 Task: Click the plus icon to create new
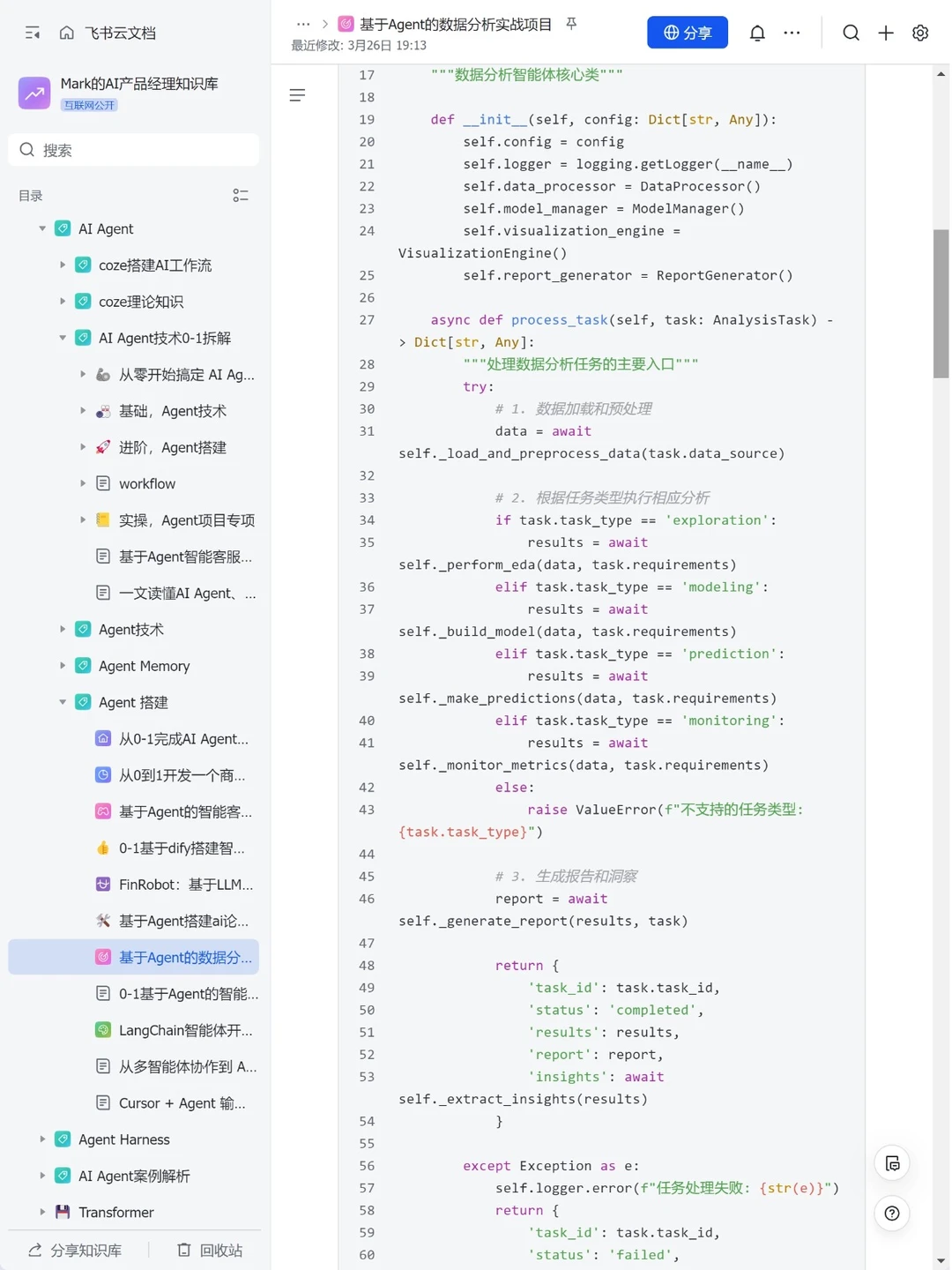[x=886, y=33]
